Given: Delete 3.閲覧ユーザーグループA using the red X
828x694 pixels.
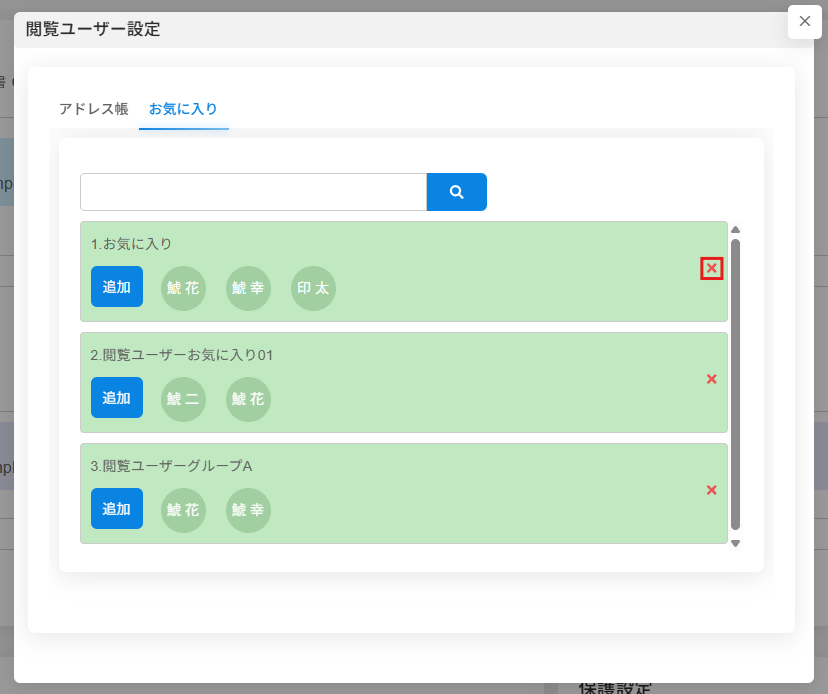Looking at the screenshot, I should point(711,490).
